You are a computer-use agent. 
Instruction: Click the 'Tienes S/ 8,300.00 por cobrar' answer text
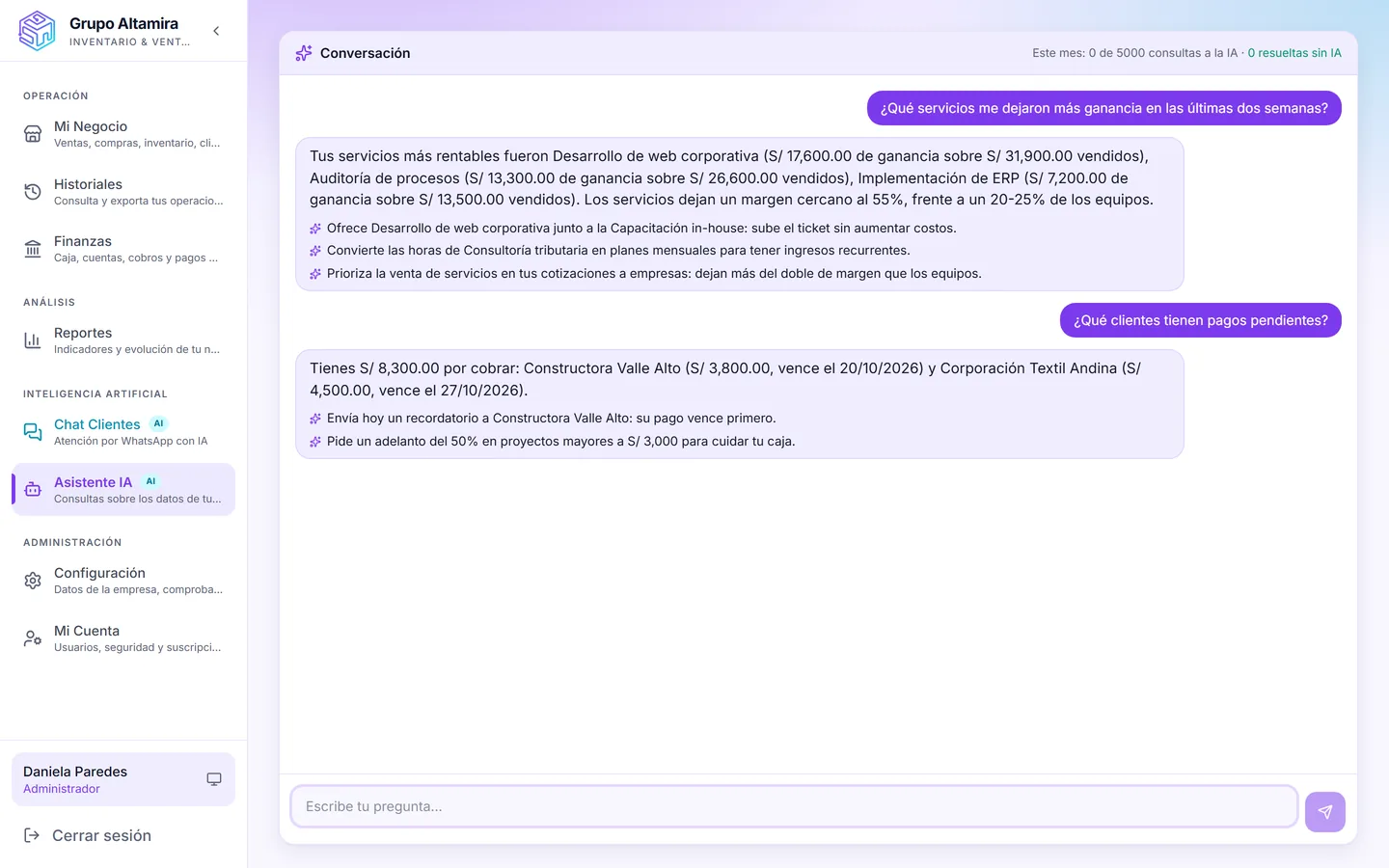pos(725,379)
